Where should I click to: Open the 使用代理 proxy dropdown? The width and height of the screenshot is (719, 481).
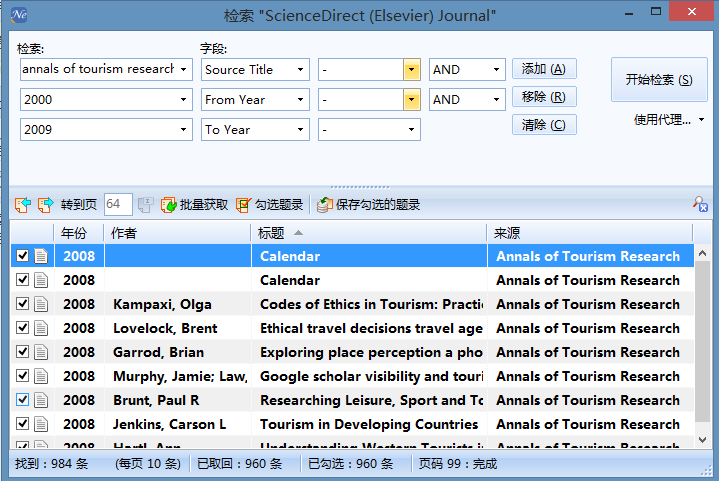click(x=702, y=120)
